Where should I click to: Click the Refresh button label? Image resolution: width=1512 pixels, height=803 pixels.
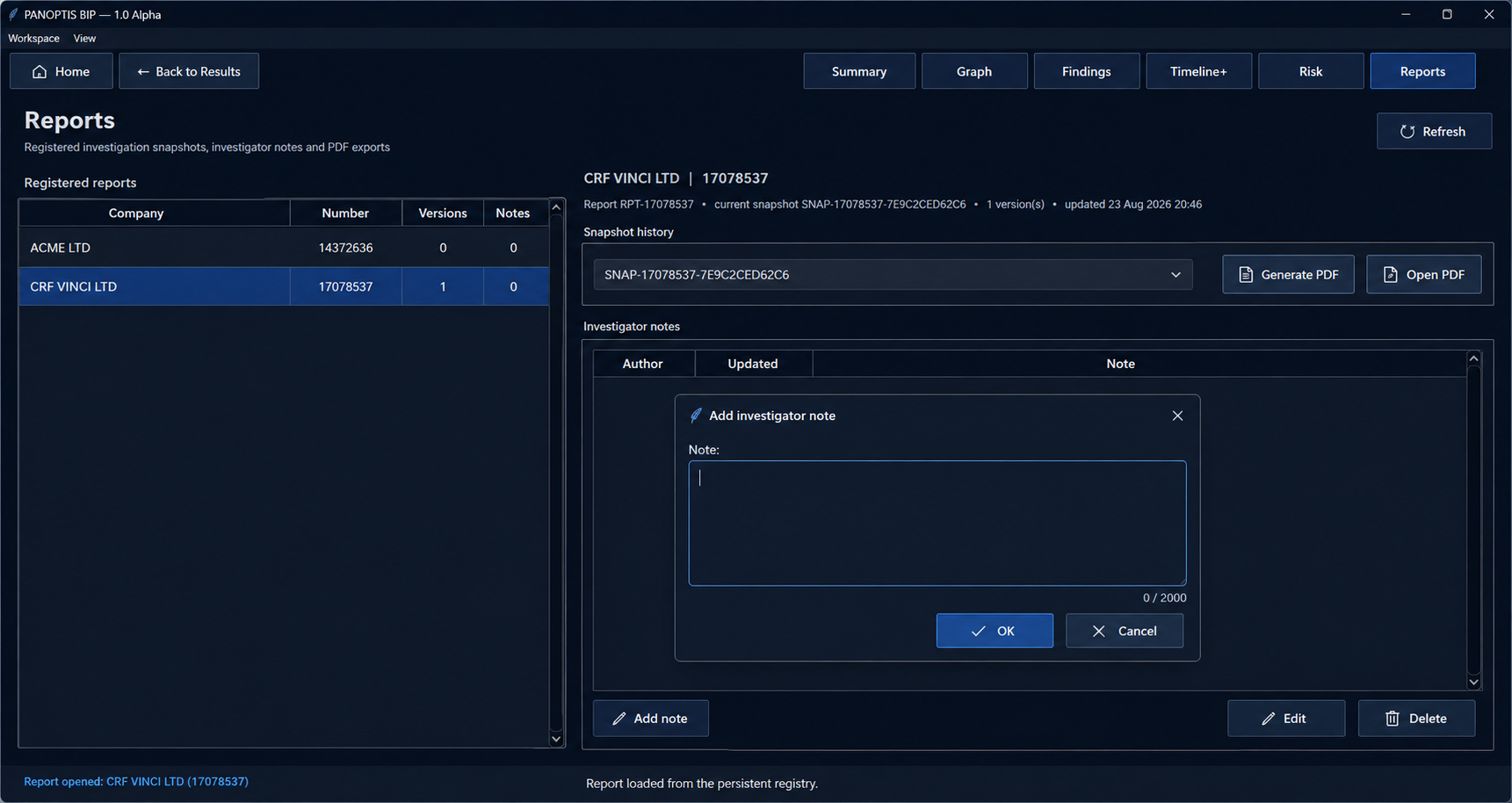coord(1444,132)
